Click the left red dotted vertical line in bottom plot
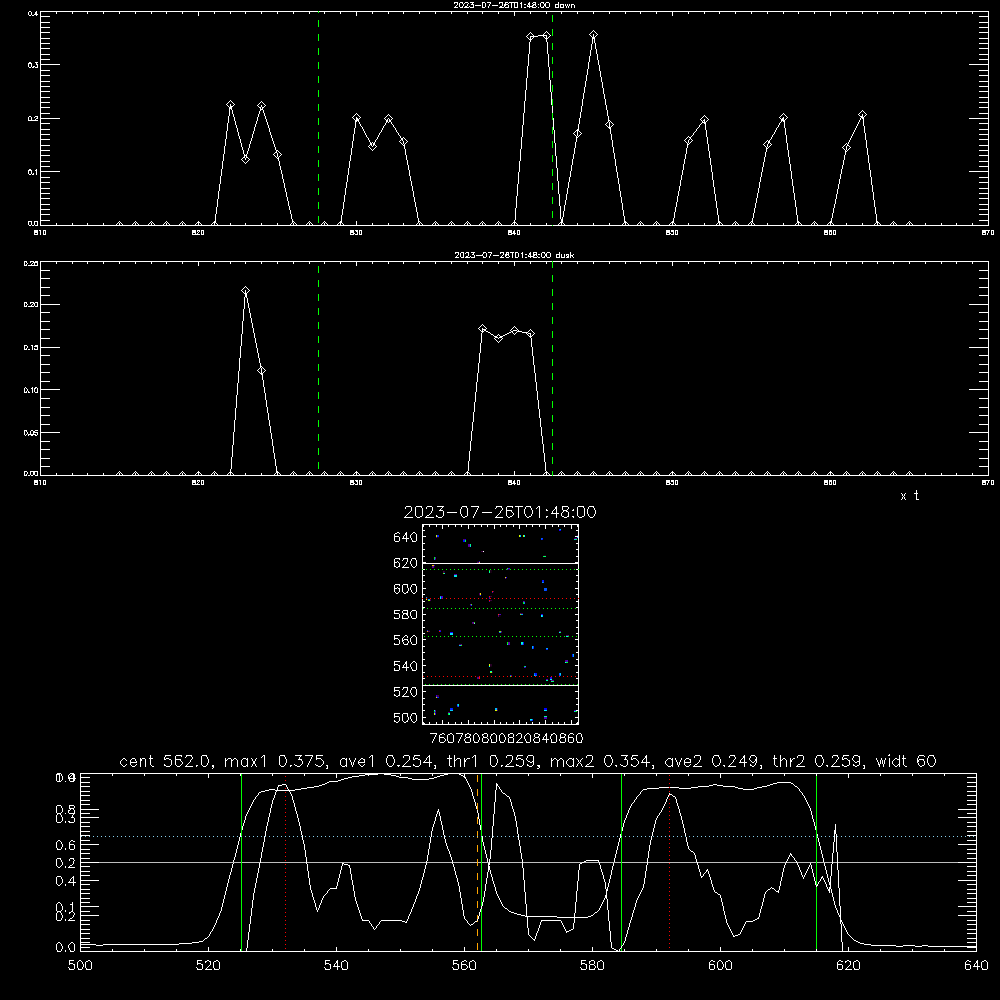This screenshot has width=1000, height=1000. click(x=286, y=864)
